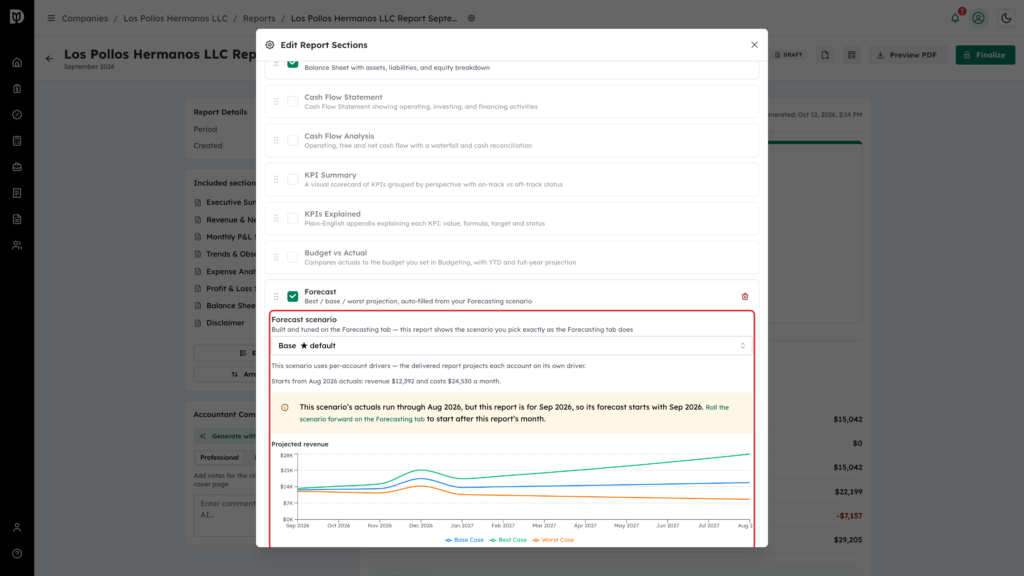Click the Preview PDF button
Screen dimensions: 1024x576
tap(906, 55)
